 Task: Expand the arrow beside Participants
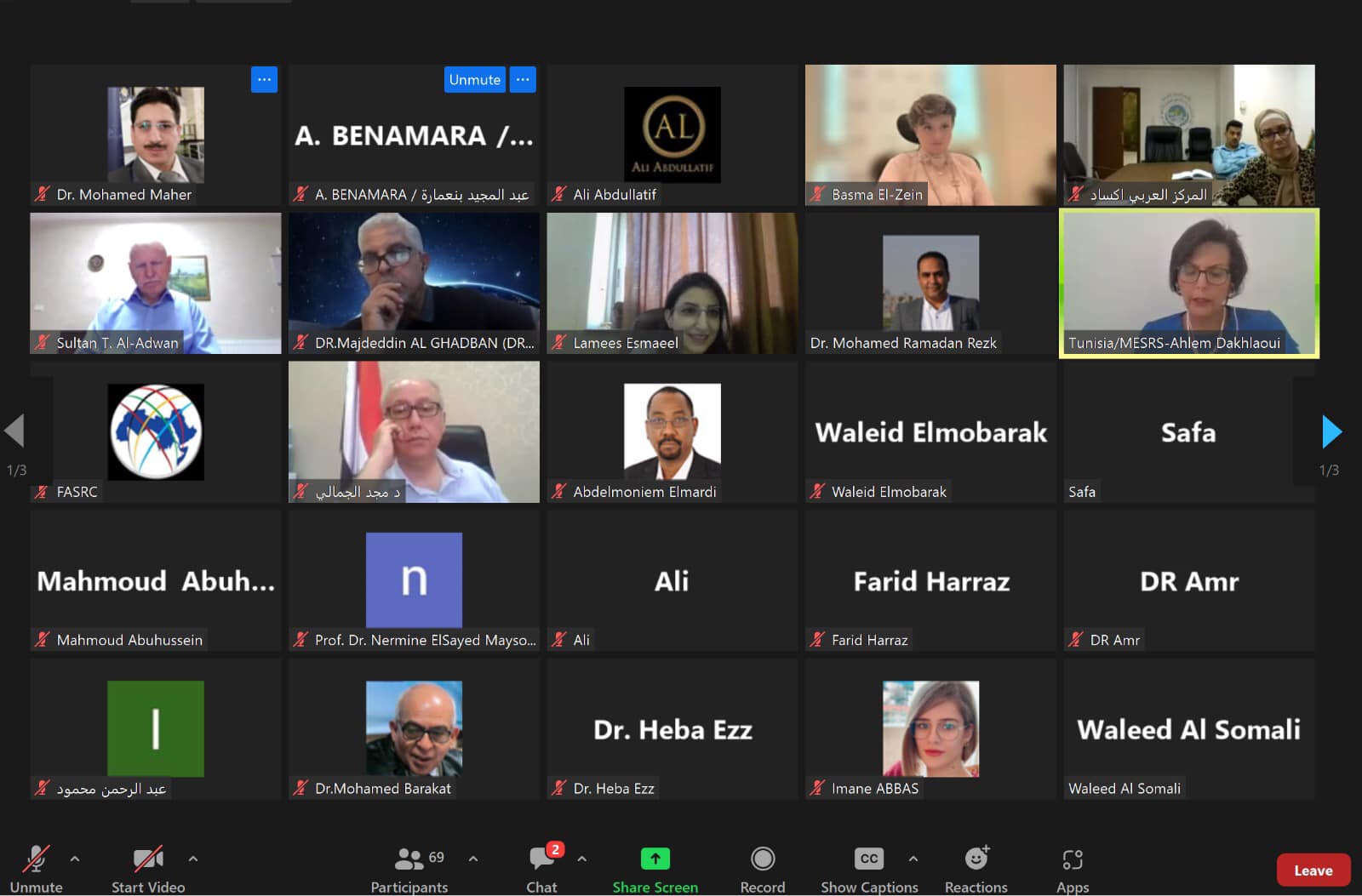click(x=473, y=859)
